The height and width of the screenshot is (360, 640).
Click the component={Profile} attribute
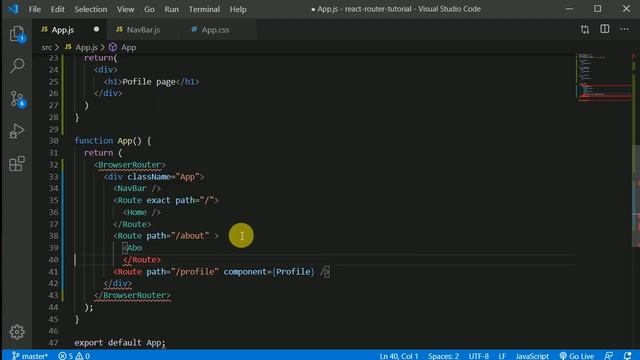[x=269, y=271]
